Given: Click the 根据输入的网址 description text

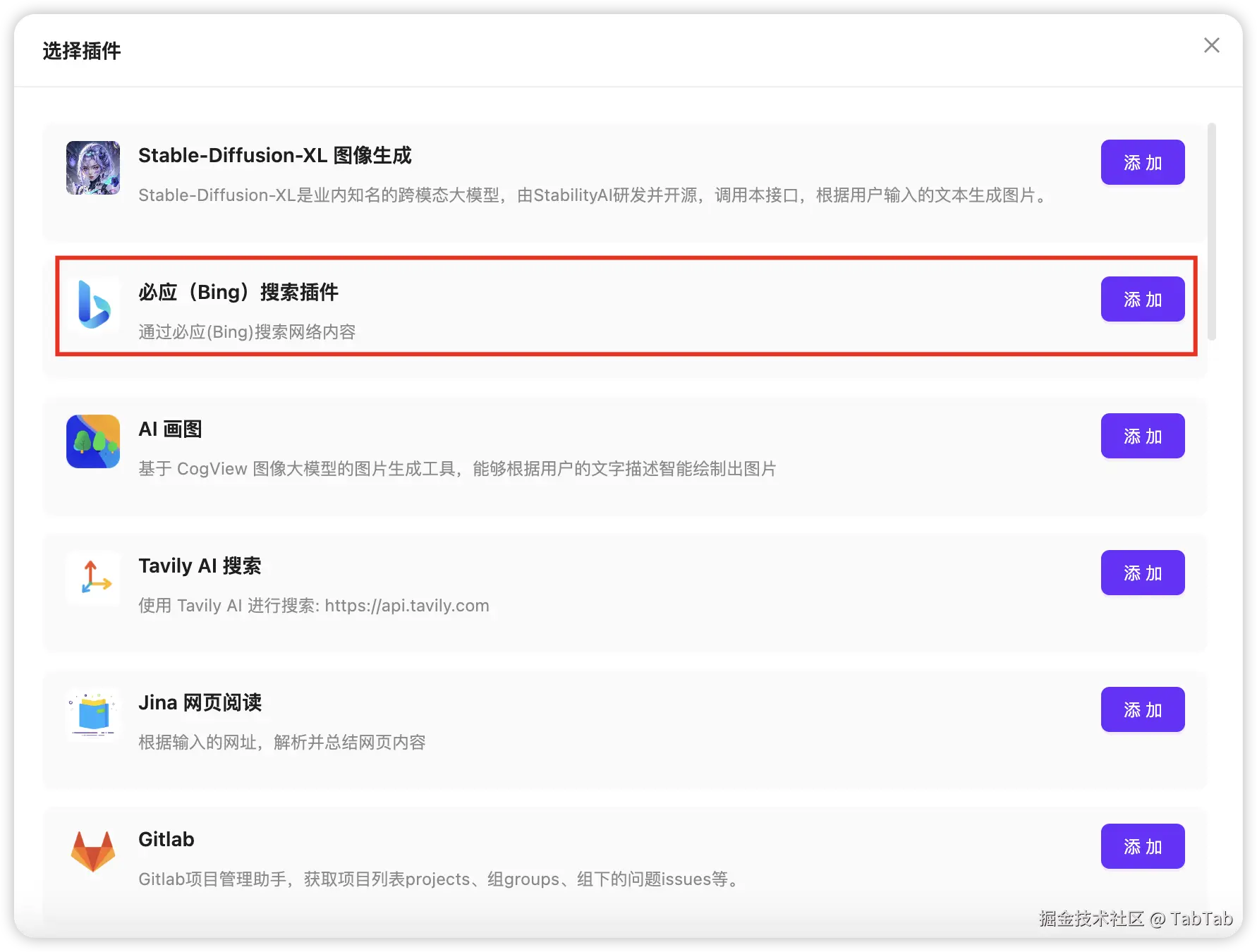Looking at the screenshot, I should pos(282,742).
